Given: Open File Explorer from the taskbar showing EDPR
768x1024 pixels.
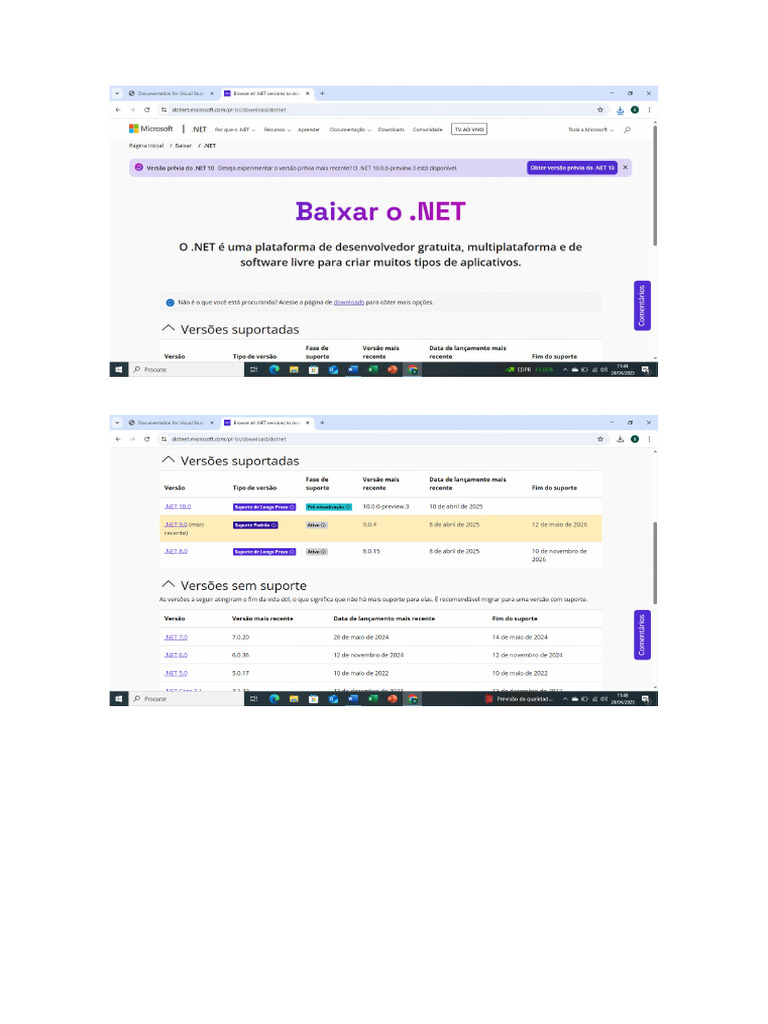Looking at the screenshot, I should 294,370.
